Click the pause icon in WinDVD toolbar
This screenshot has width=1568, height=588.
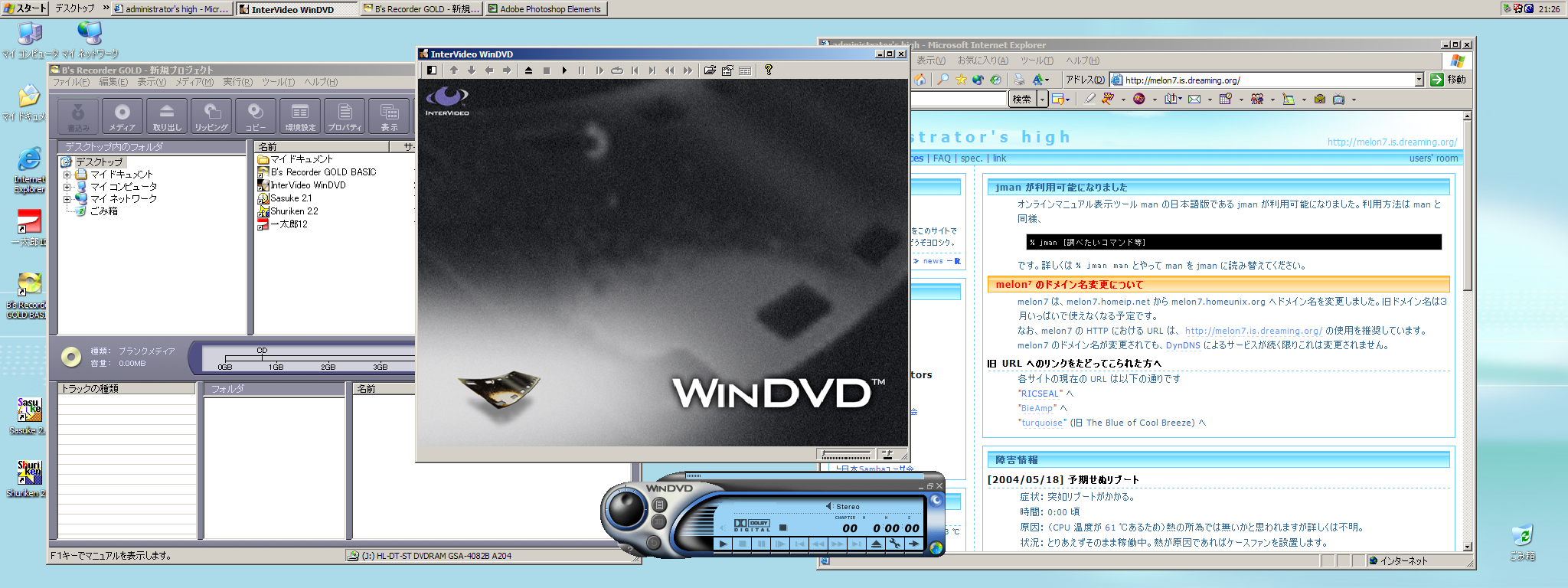(581, 70)
